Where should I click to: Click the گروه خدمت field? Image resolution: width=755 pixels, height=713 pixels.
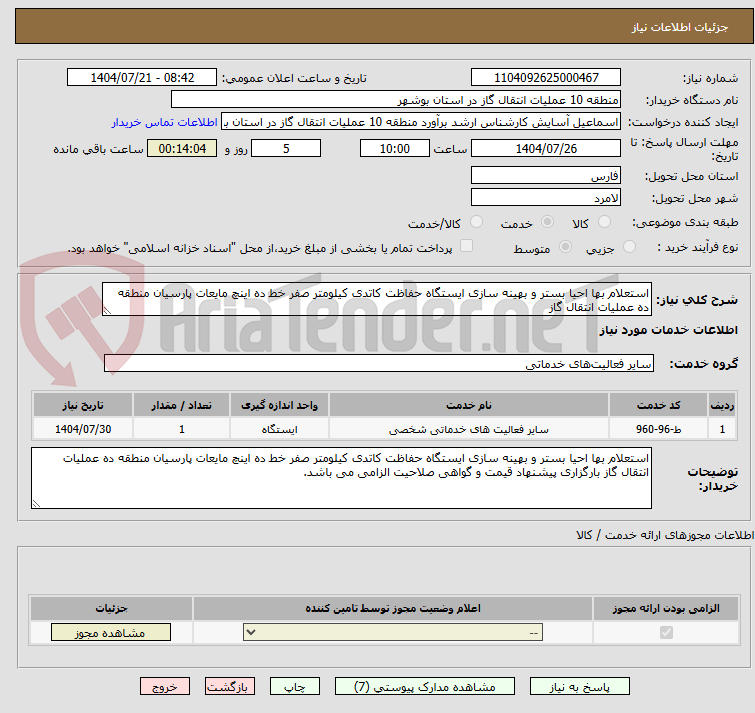click(379, 363)
